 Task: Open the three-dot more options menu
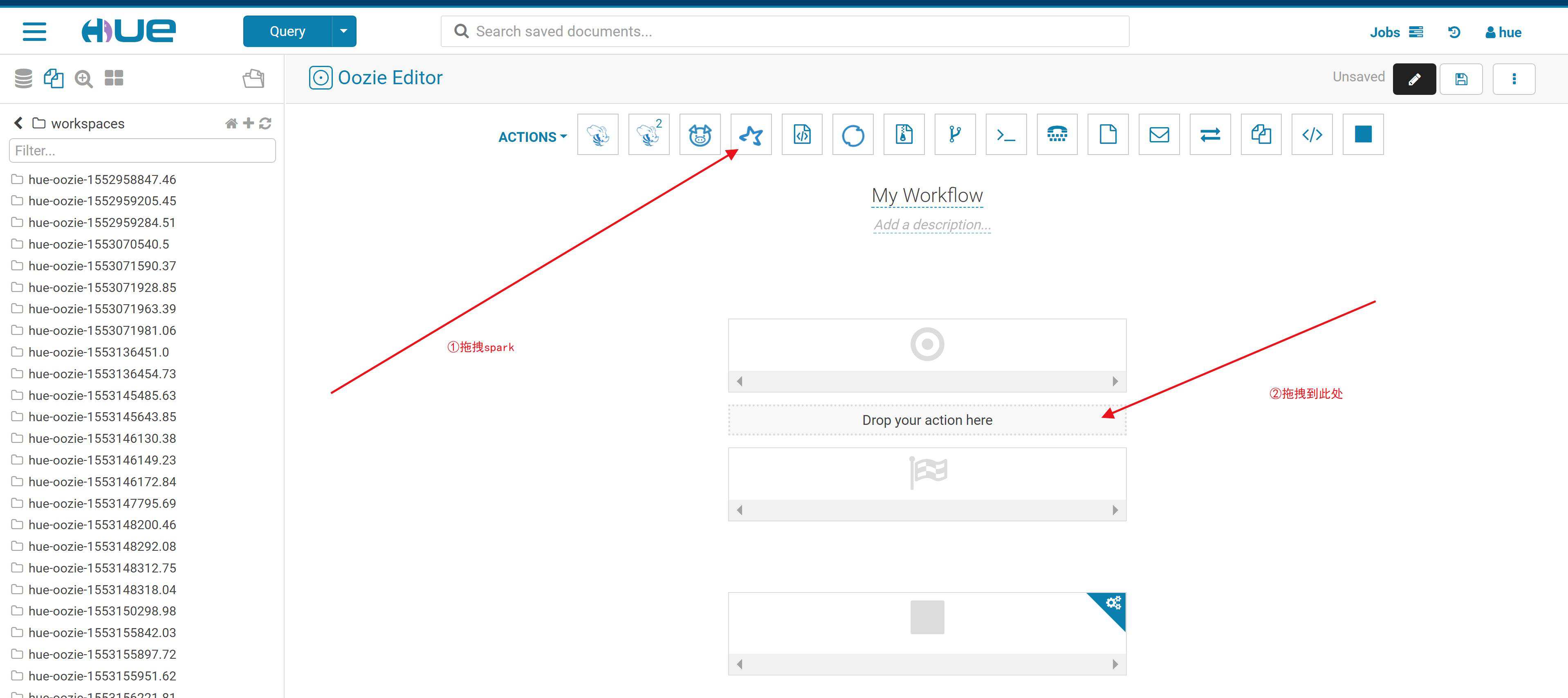[1514, 79]
